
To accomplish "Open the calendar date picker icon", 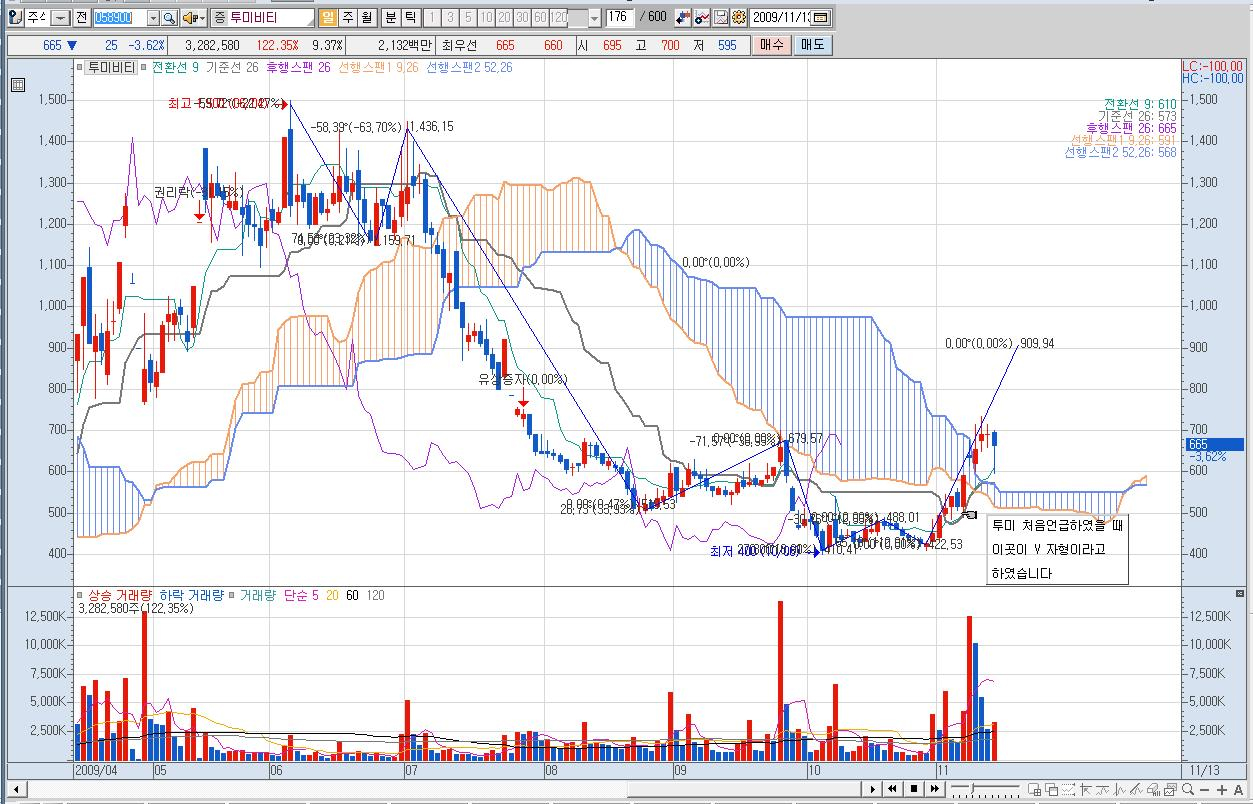I will pos(820,18).
